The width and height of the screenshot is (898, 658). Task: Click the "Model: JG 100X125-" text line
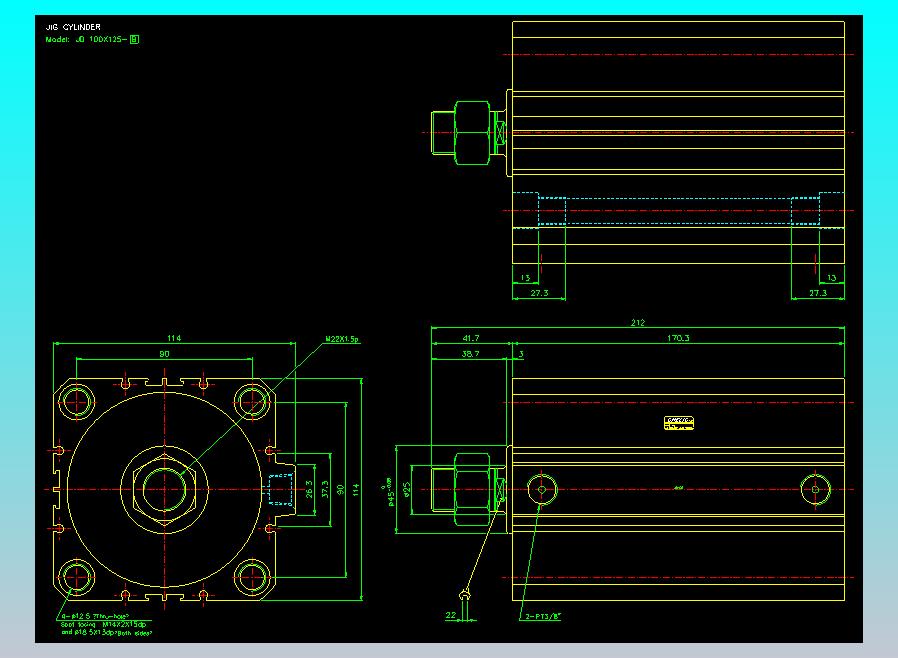point(86,40)
